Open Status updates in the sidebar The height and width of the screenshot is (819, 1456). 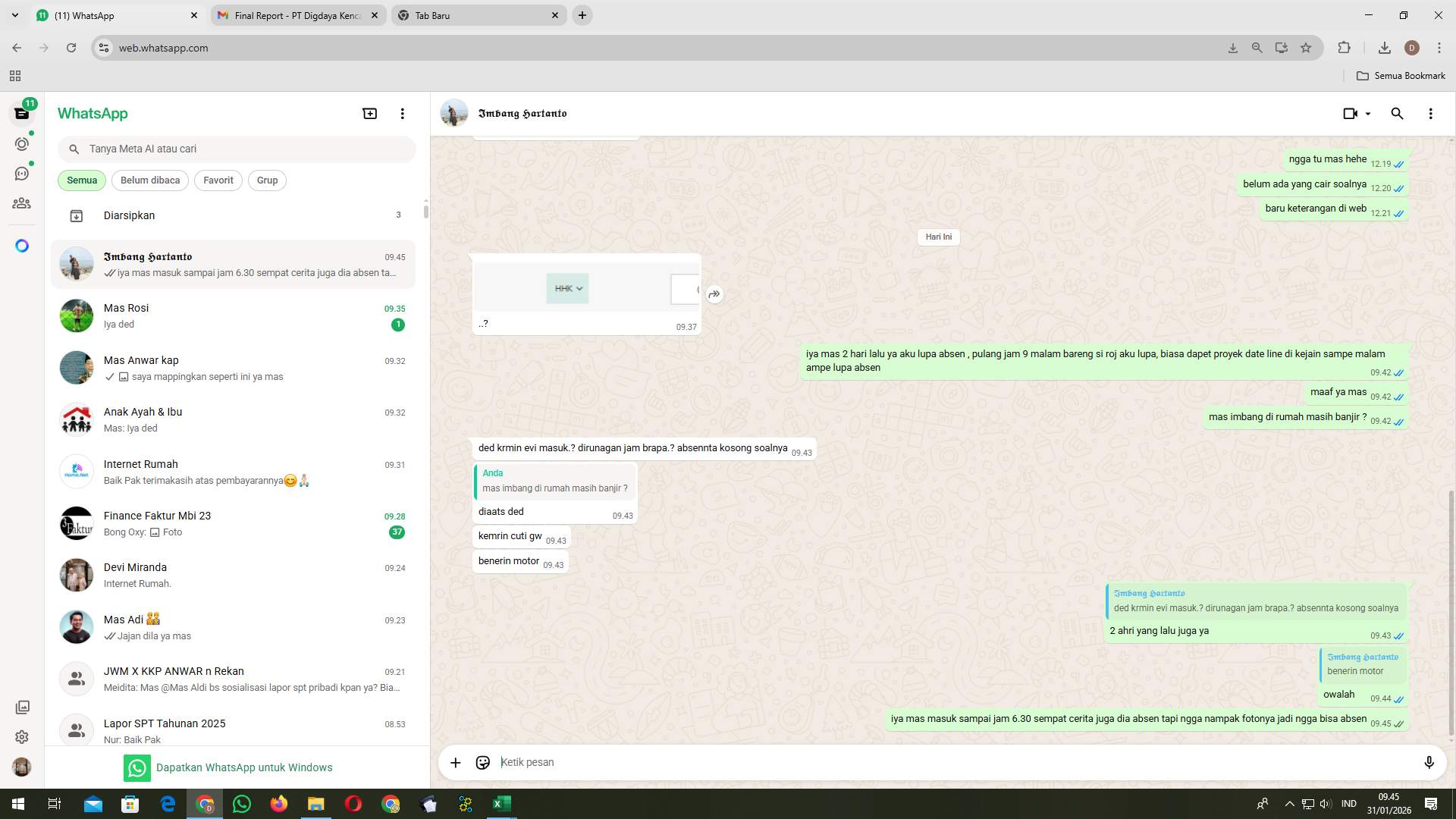pyautogui.click(x=22, y=143)
